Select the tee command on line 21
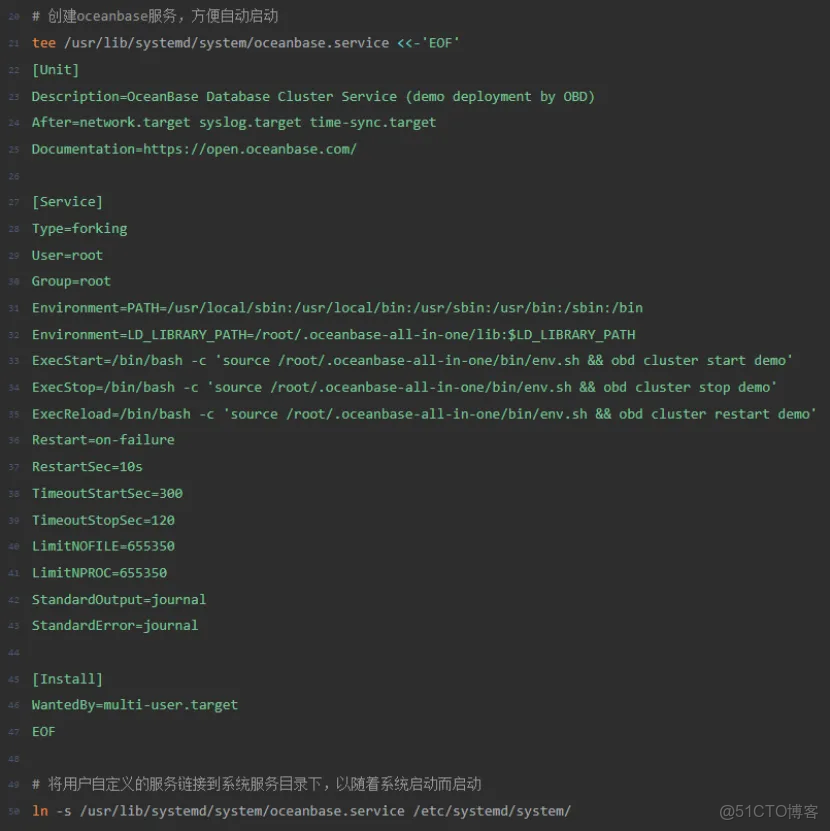Viewport: 830px width, 831px height. pyautogui.click(x=44, y=42)
